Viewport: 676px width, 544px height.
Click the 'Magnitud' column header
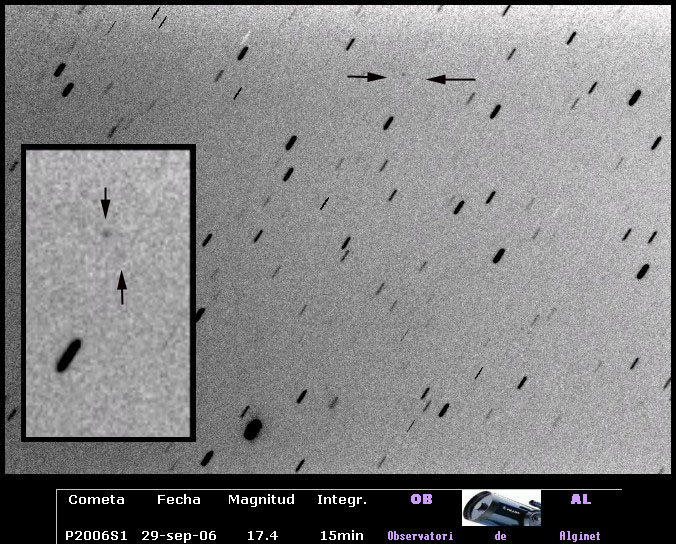[x=261, y=500]
